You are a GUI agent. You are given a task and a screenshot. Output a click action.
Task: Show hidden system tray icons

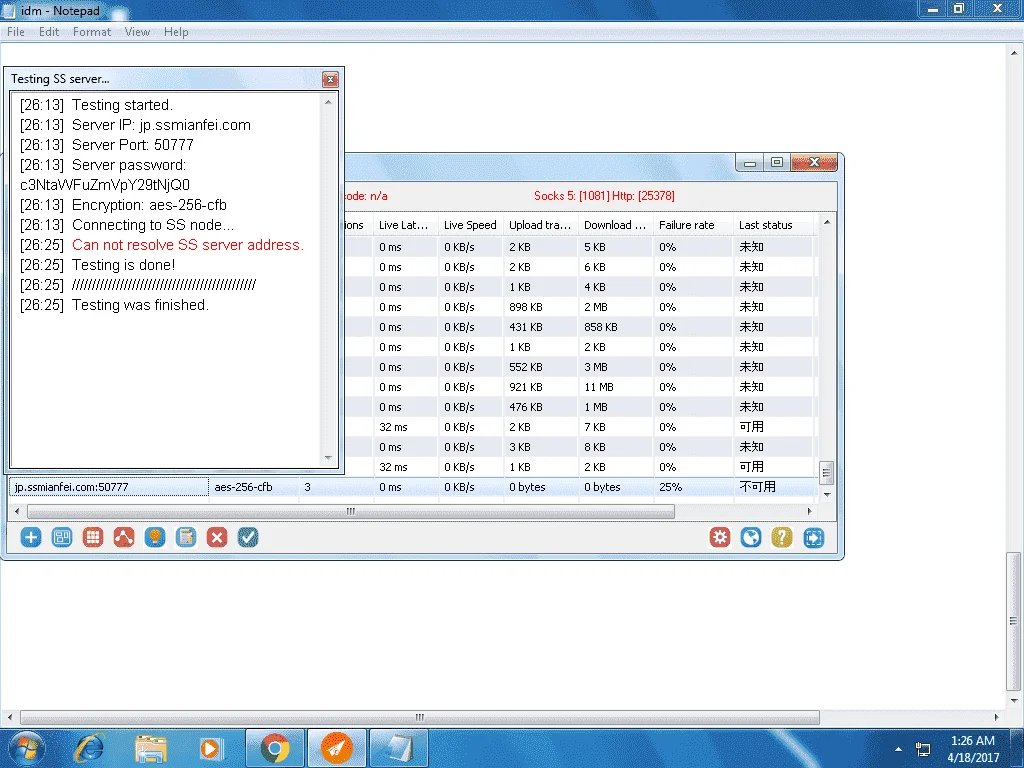tap(899, 749)
